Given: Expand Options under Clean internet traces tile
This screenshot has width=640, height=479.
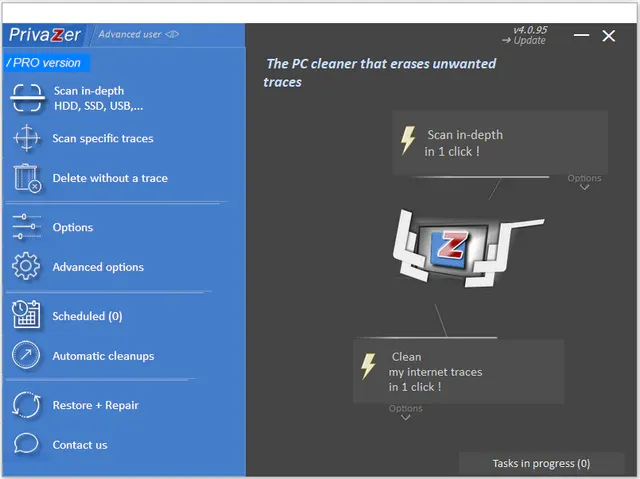Looking at the screenshot, I should tap(405, 412).
